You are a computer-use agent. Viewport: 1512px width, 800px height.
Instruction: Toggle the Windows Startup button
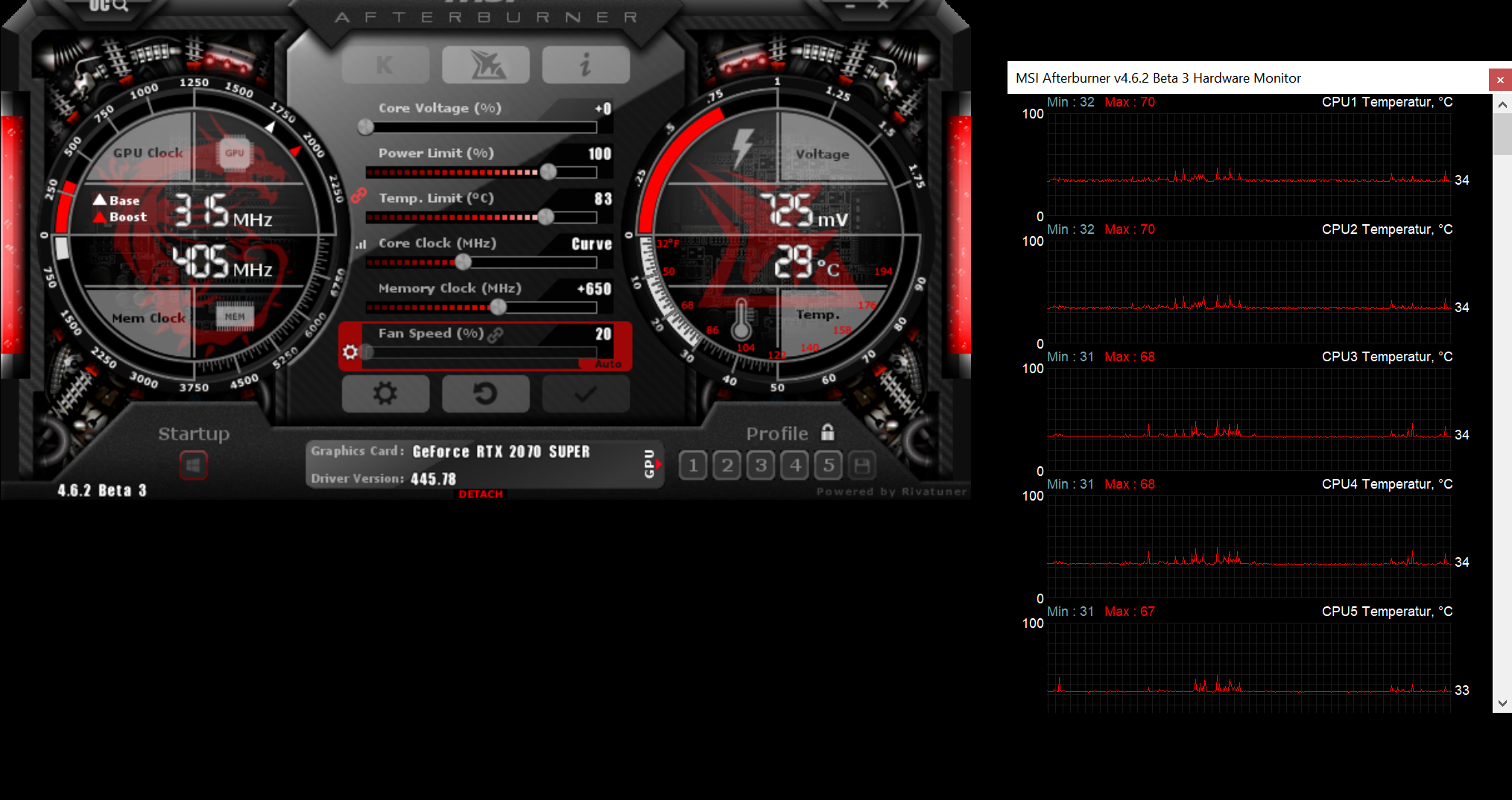click(x=194, y=466)
